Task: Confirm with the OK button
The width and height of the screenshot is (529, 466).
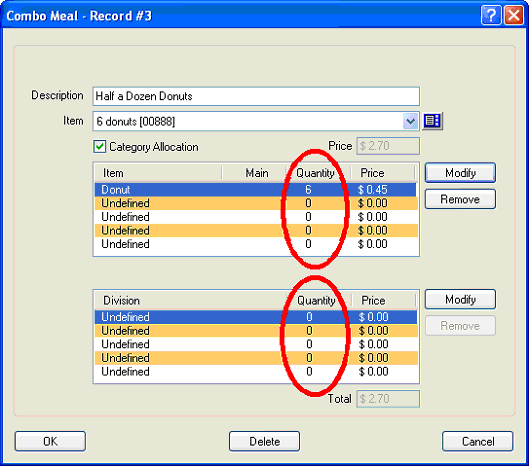Action: click(50, 441)
